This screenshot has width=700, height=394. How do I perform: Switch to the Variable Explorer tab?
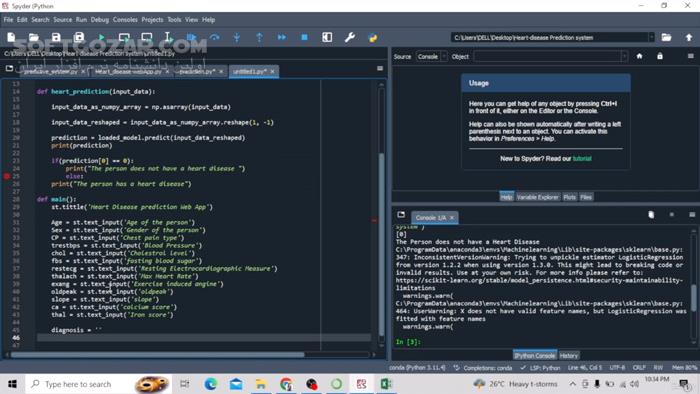click(x=538, y=197)
